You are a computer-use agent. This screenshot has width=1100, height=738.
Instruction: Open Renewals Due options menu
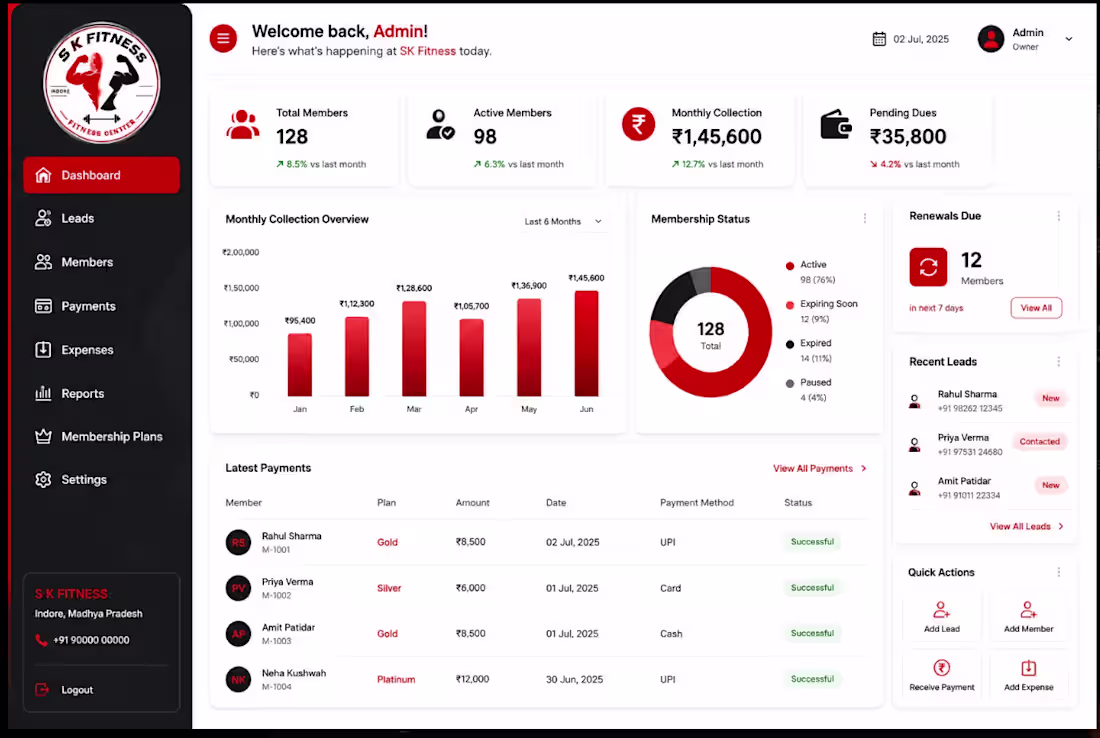coord(1059,216)
